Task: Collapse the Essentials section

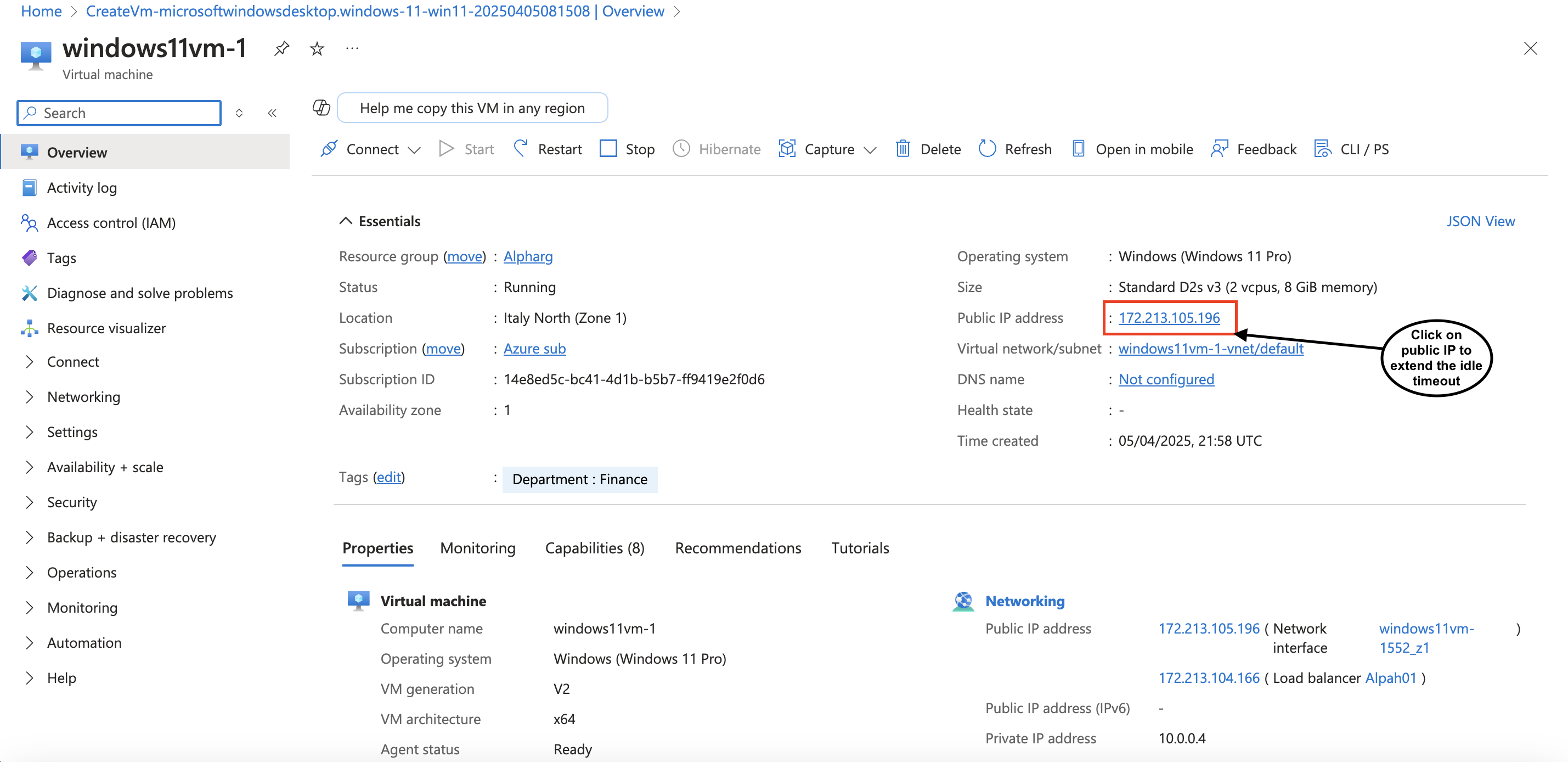Action: [346, 221]
